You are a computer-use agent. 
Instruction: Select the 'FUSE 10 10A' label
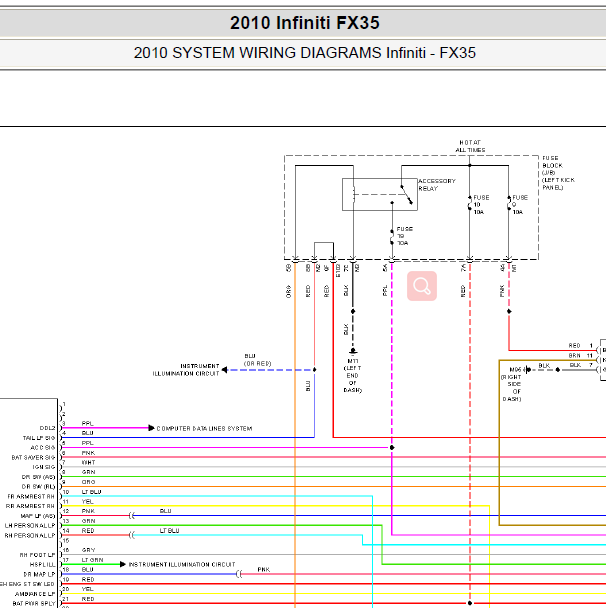coord(481,205)
